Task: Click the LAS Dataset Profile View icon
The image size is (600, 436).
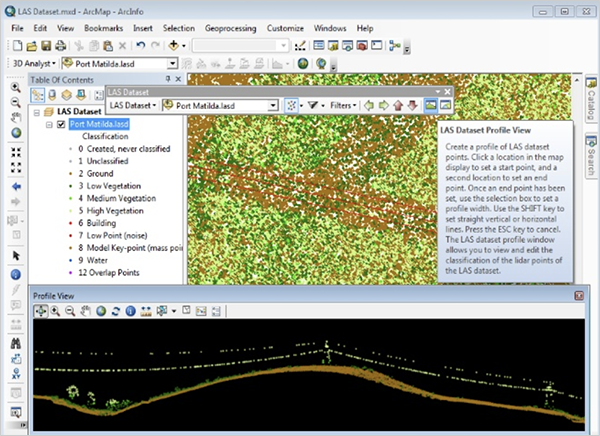Action: tap(431, 105)
